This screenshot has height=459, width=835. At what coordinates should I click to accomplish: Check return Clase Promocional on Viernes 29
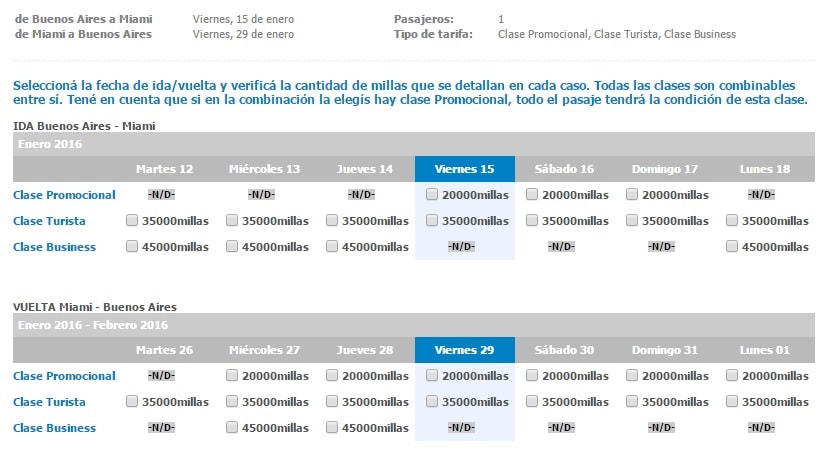click(432, 375)
